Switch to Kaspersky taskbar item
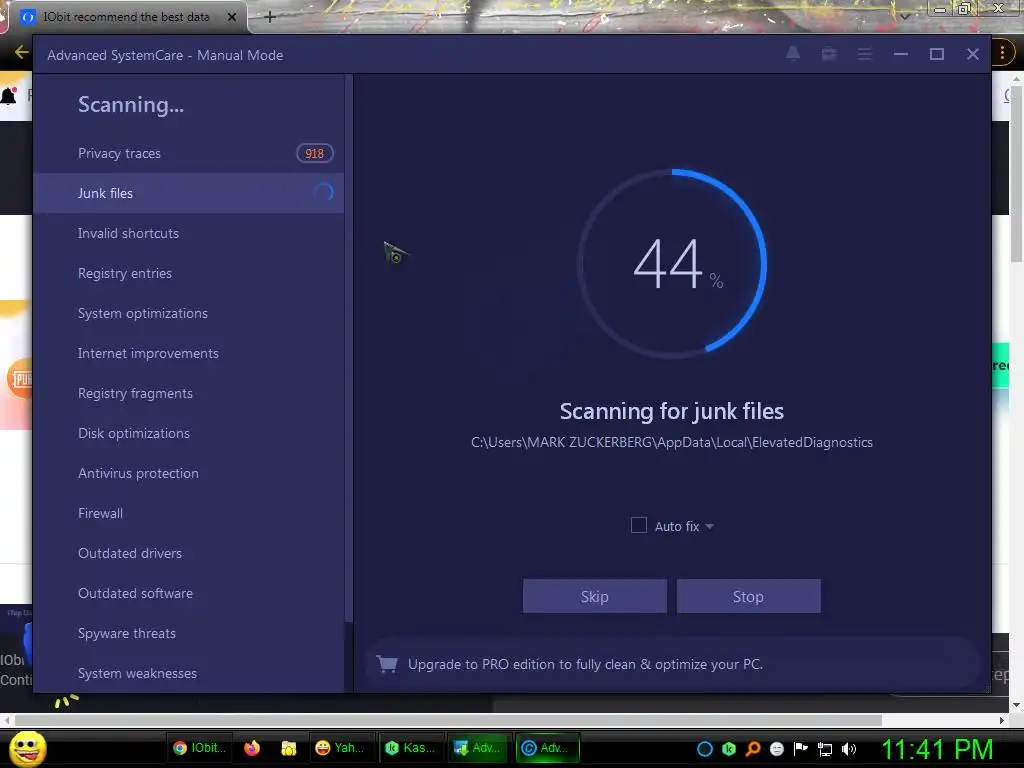The image size is (1024, 768). click(x=409, y=748)
